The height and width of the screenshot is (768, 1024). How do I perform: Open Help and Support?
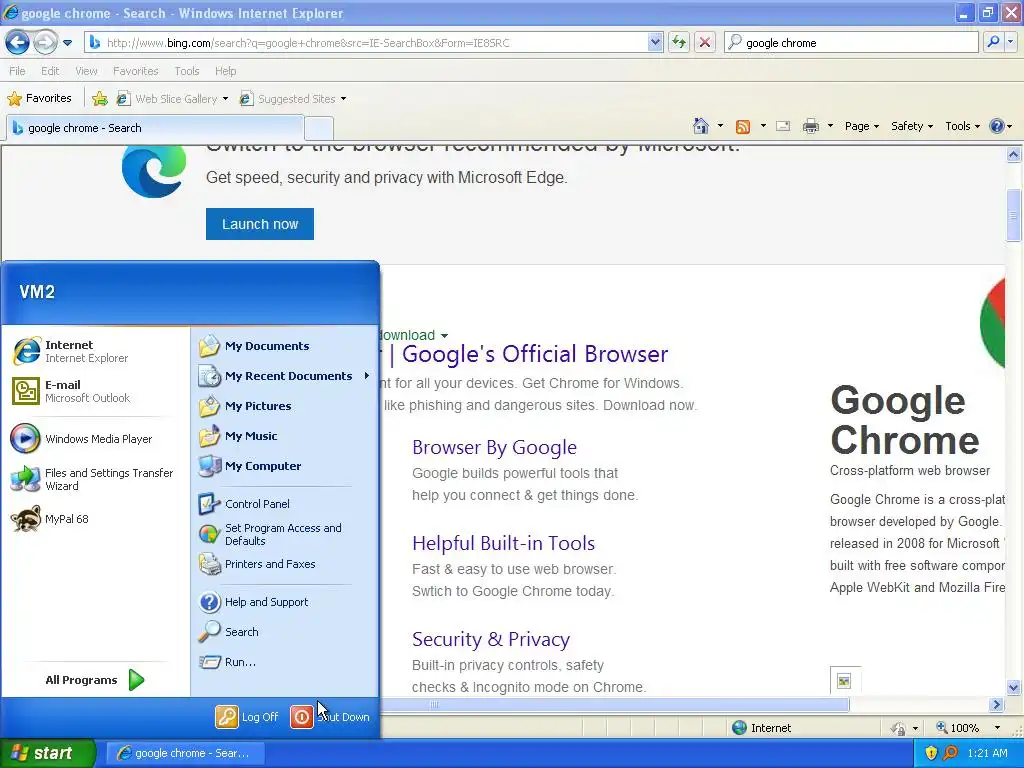(285, 602)
